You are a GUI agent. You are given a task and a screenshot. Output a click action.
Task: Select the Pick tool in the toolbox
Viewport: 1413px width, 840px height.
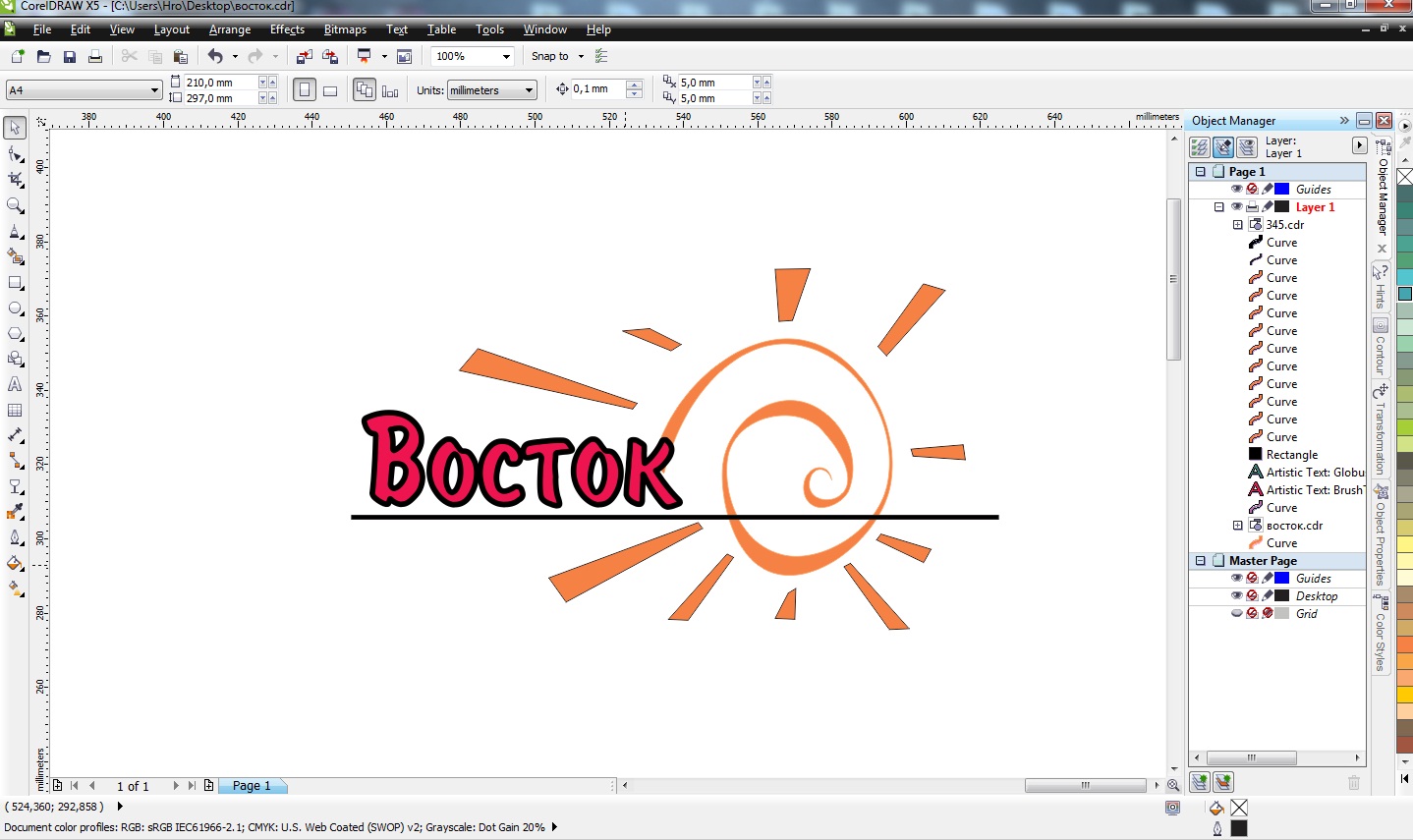pos(15,128)
